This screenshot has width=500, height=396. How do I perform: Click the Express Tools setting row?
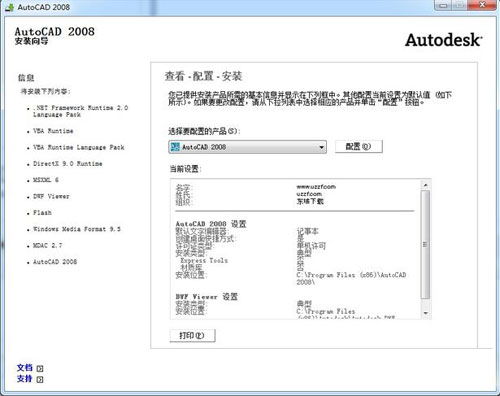click(204, 260)
